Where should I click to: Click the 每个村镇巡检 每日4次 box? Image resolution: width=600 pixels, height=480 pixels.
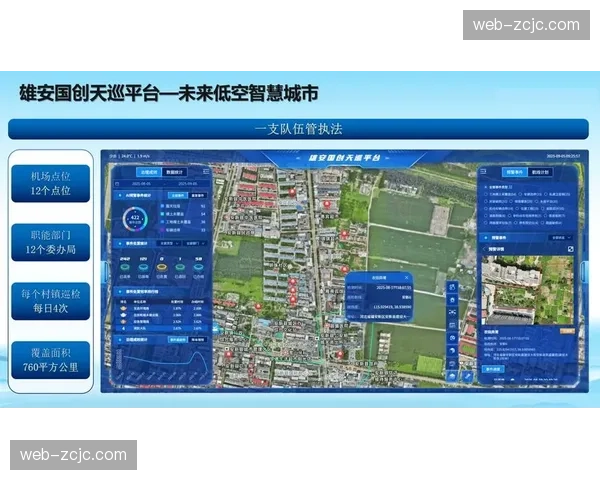click(51, 301)
